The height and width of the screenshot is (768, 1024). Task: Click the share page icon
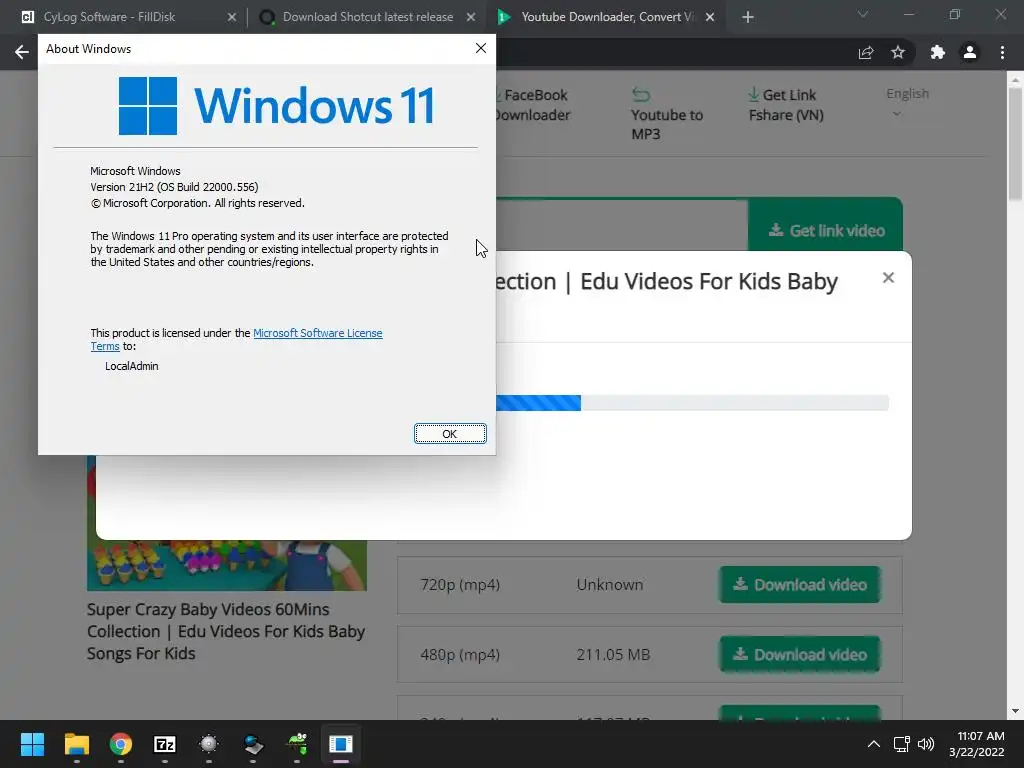point(866,52)
